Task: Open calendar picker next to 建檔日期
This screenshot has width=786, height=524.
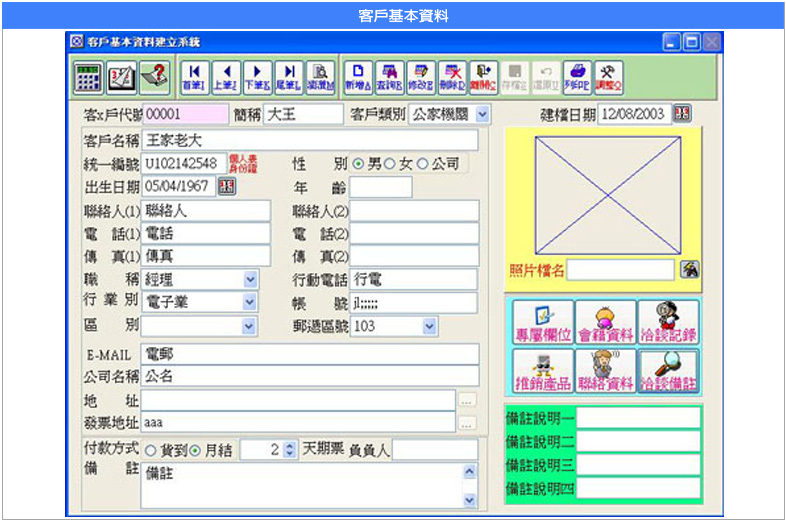Action: point(683,113)
